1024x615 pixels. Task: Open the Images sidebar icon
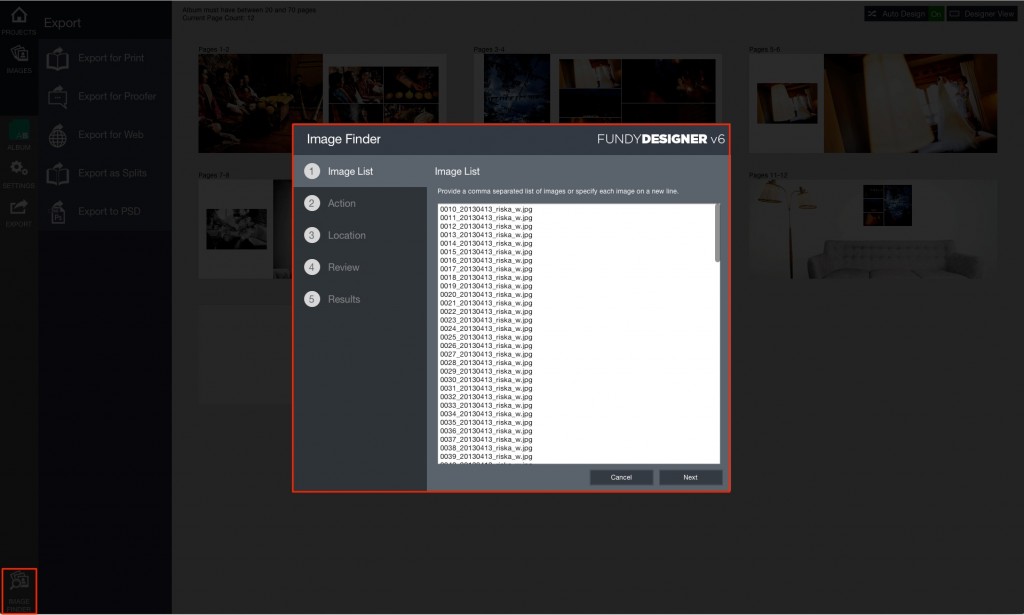[x=19, y=54]
